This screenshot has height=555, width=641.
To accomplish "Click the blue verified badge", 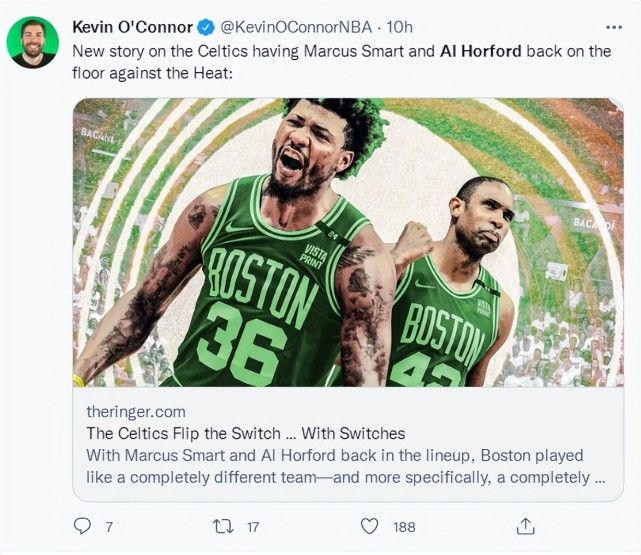I will coord(203,25).
